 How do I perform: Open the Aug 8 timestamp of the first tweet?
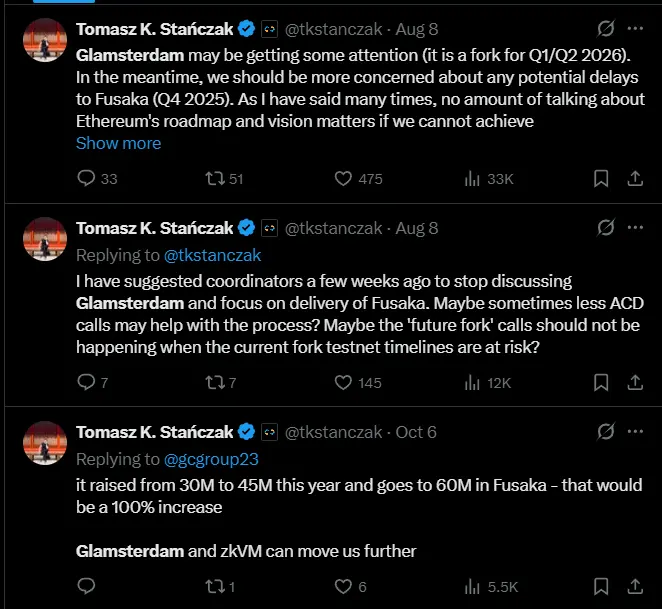416,30
